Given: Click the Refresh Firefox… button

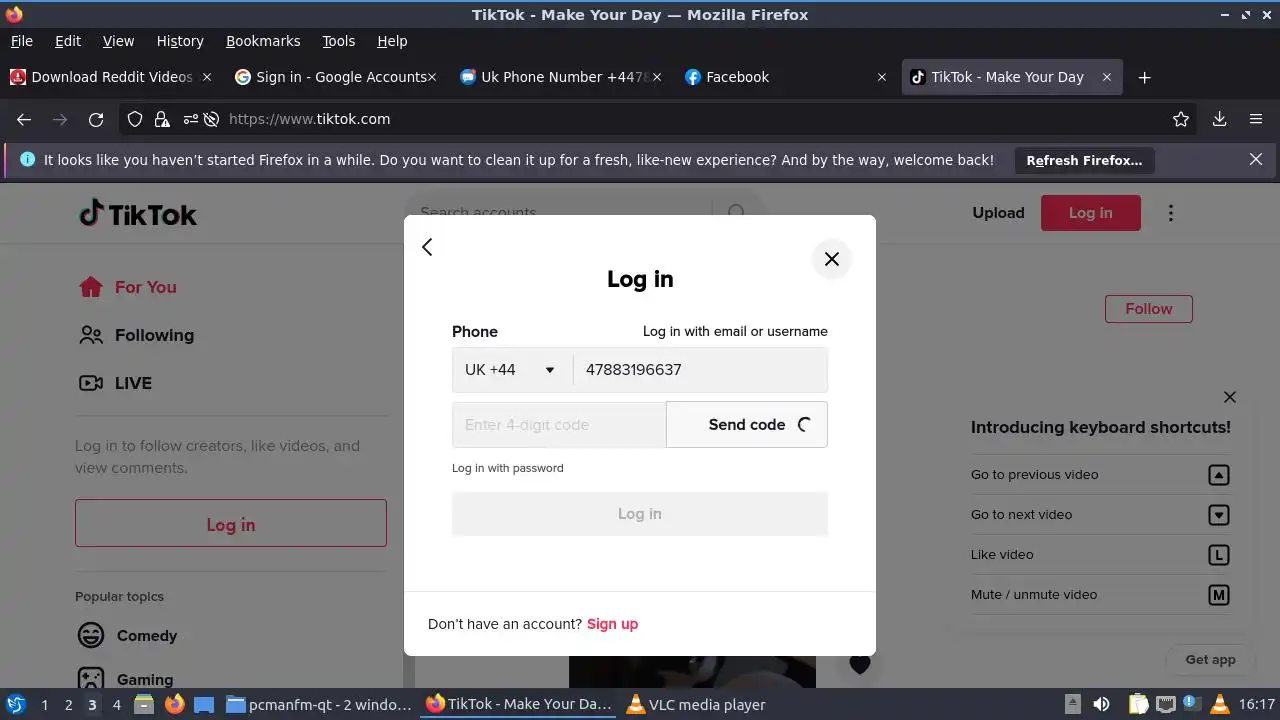Looking at the screenshot, I should (x=1084, y=160).
